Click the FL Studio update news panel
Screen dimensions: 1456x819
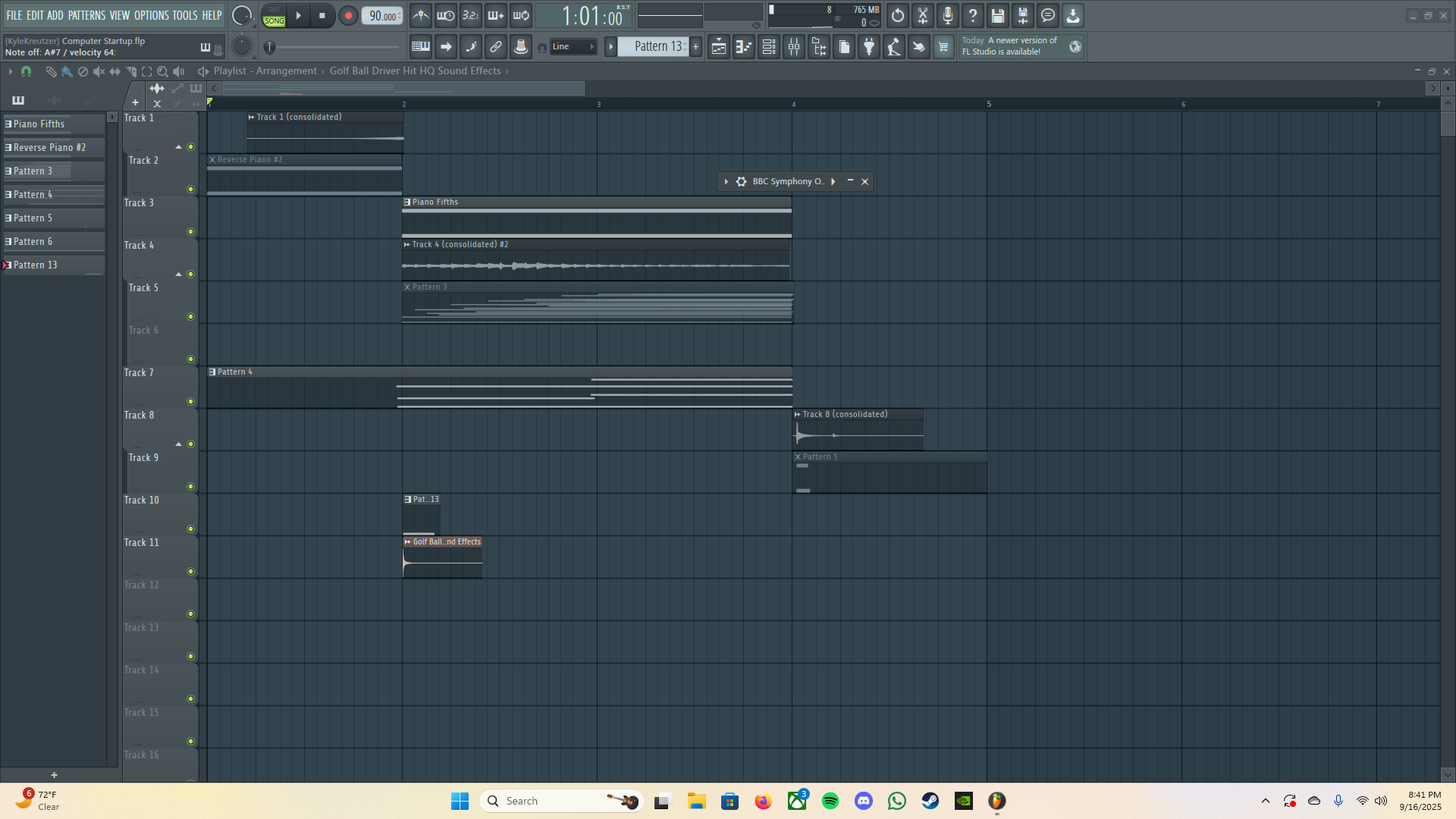[1022, 46]
